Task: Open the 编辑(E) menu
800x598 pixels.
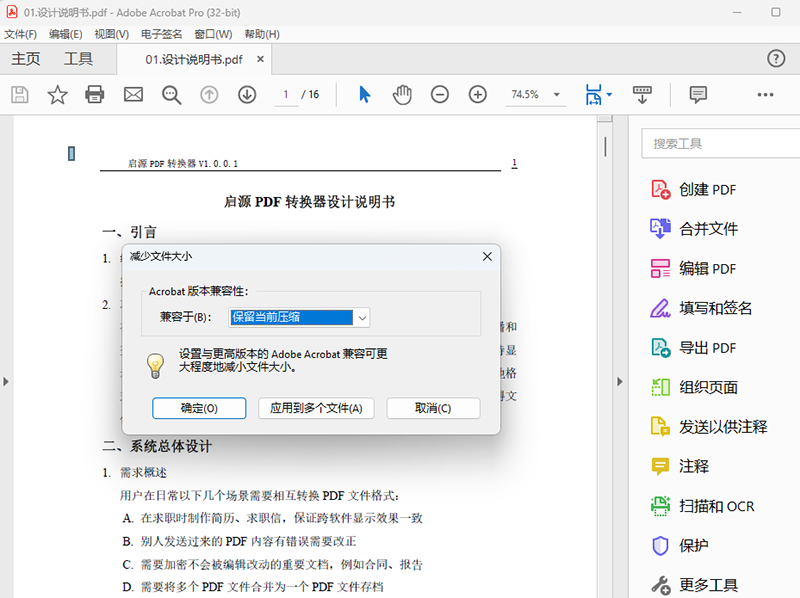Action: pyautogui.click(x=65, y=34)
